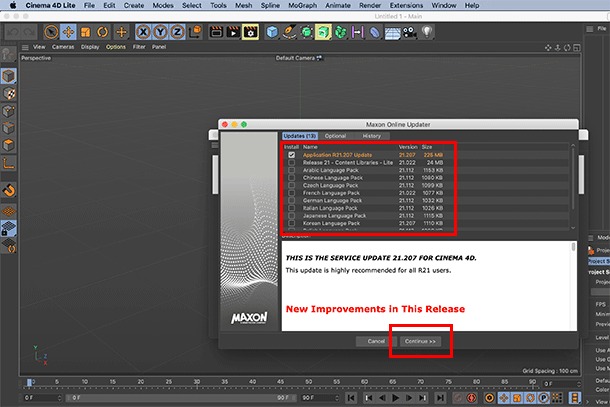This screenshot has width=610, height=407.
Task: Check Release 21 Content Libraries Lite box
Action: (x=291, y=163)
